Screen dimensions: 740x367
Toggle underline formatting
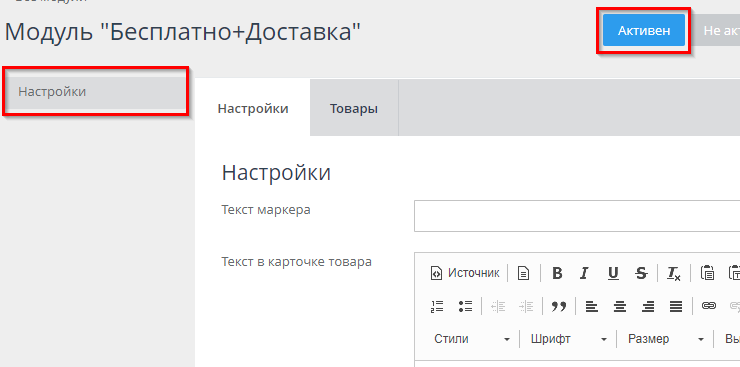[x=613, y=273]
